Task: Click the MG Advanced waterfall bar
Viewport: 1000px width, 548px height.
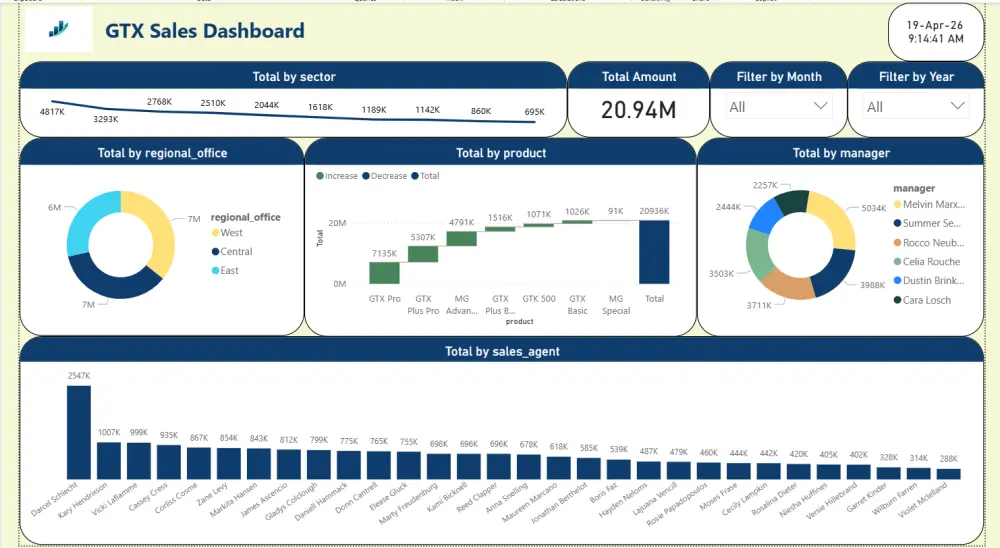Action: [x=462, y=239]
